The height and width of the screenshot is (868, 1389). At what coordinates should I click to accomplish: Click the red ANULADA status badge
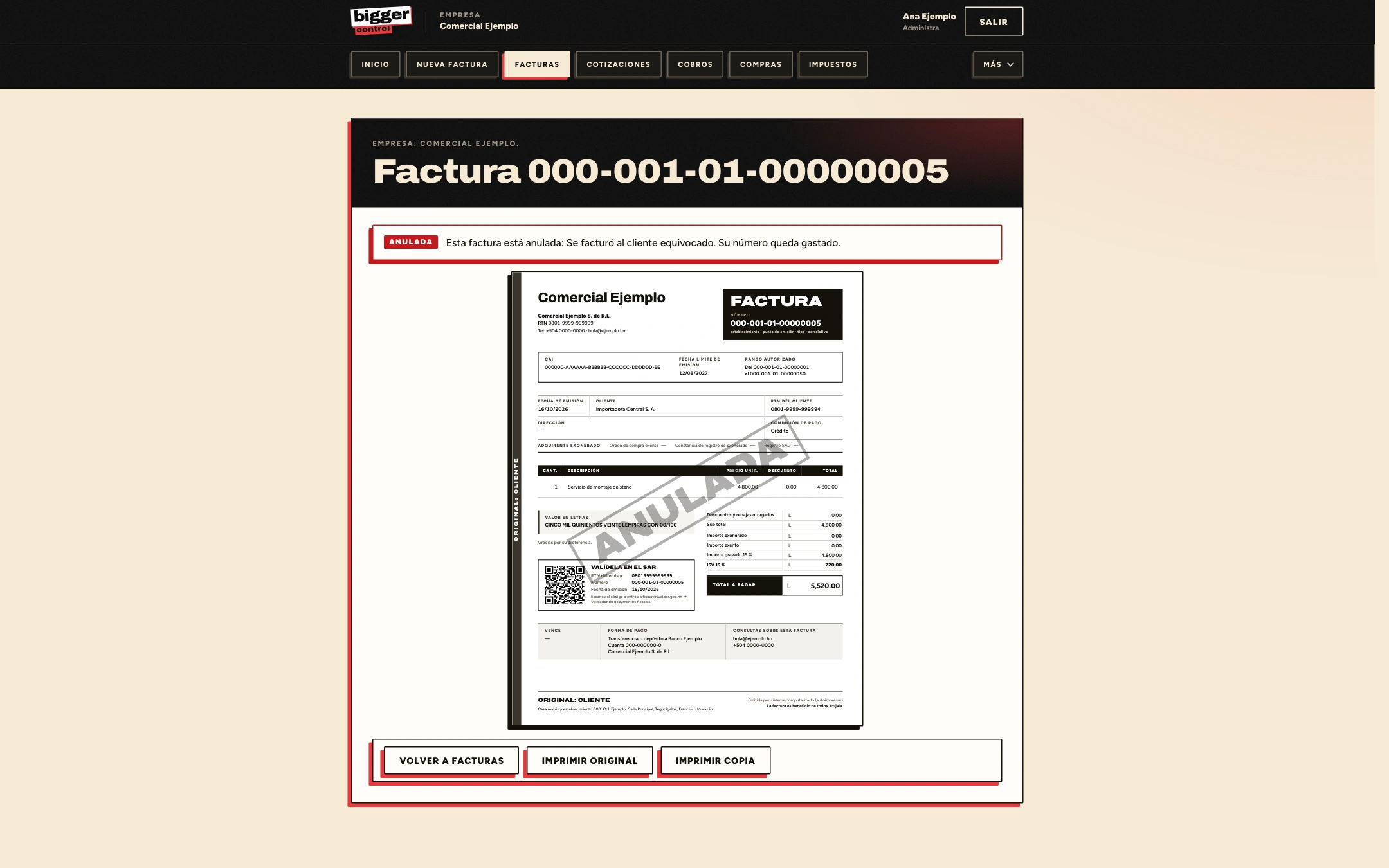(x=411, y=242)
